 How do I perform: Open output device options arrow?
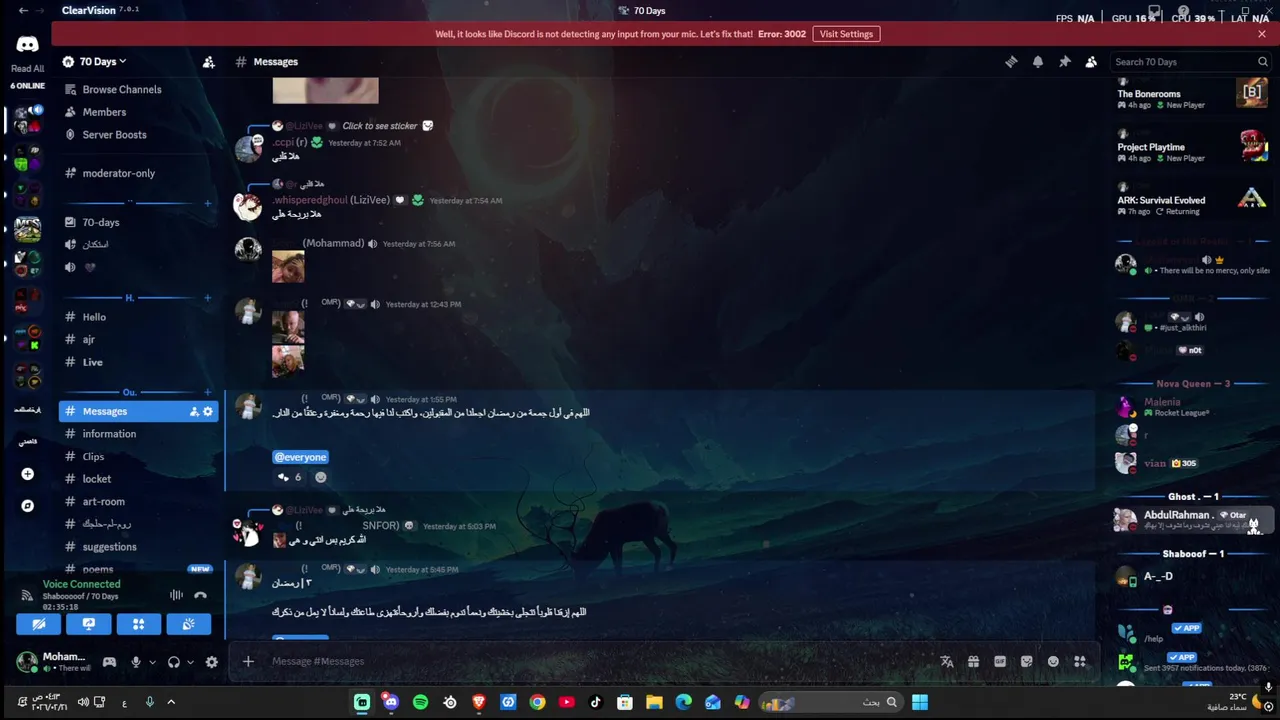tap(190, 662)
